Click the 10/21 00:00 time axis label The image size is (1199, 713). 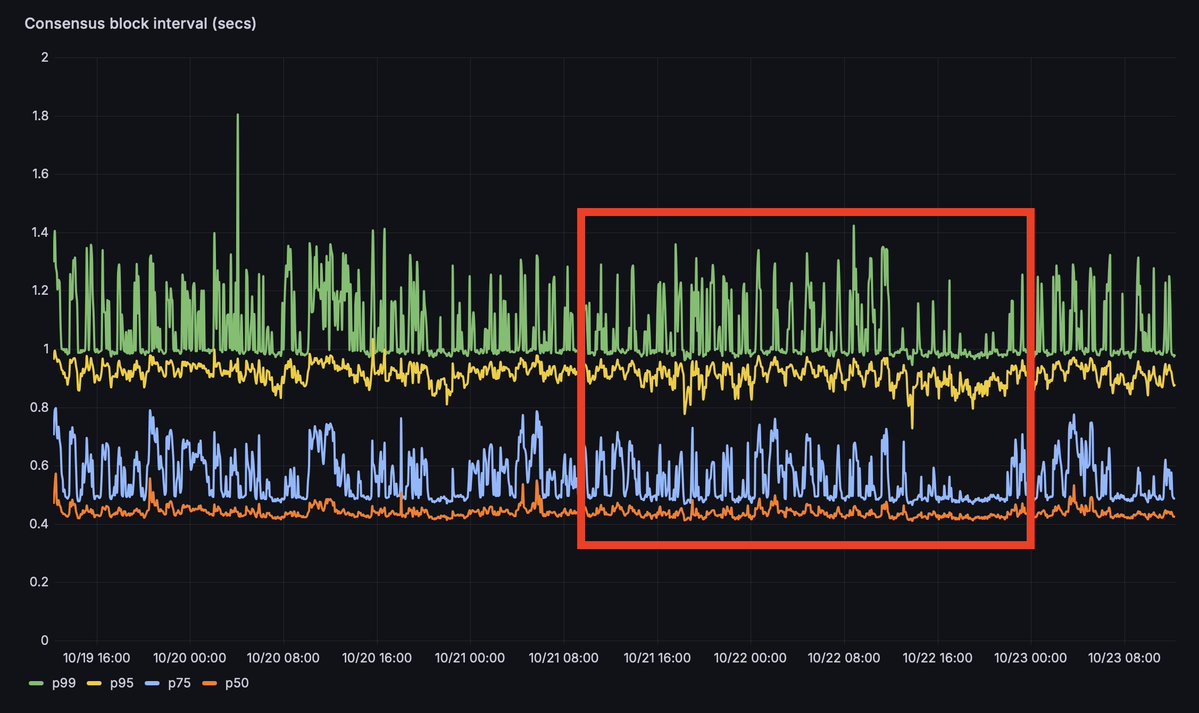(470, 658)
